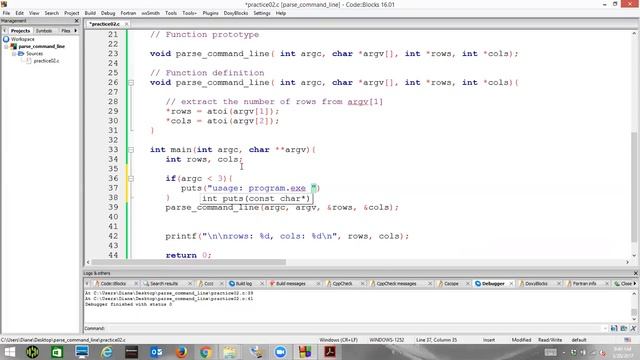This screenshot has height=360, width=640.
Task: Open the Tools menu
Action: [x=171, y=13]
